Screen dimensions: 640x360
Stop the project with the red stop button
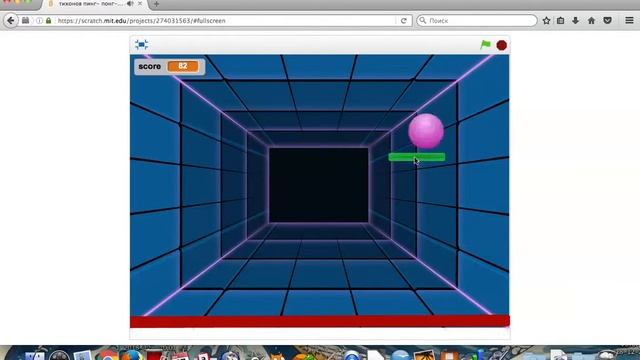coord(502,45)
